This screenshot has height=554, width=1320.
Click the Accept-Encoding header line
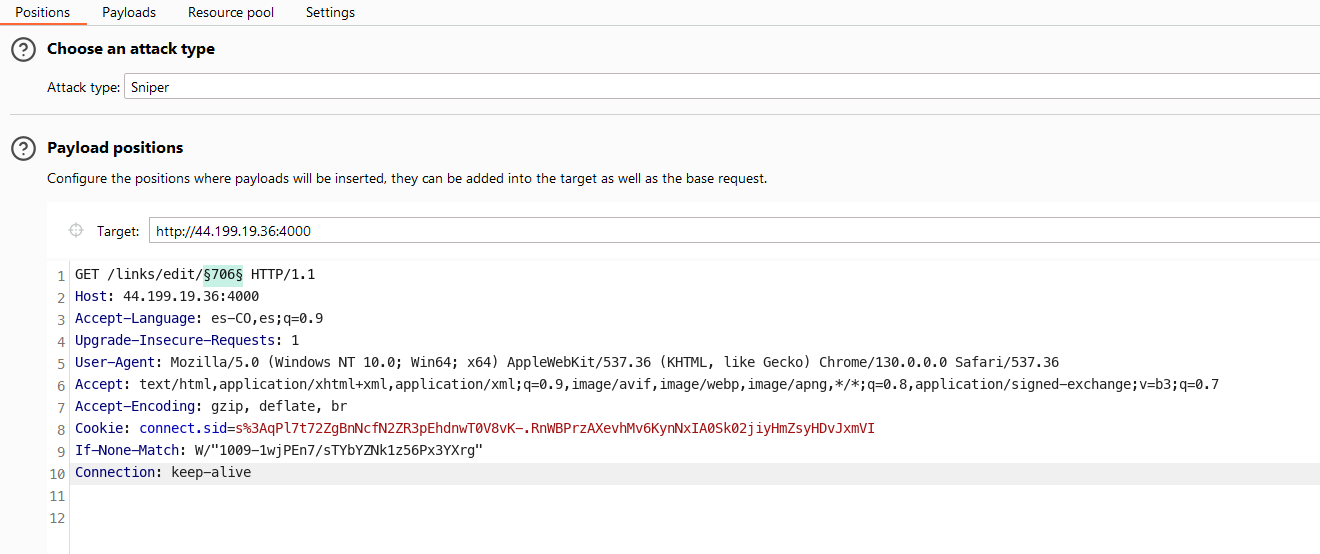point(211,406)
